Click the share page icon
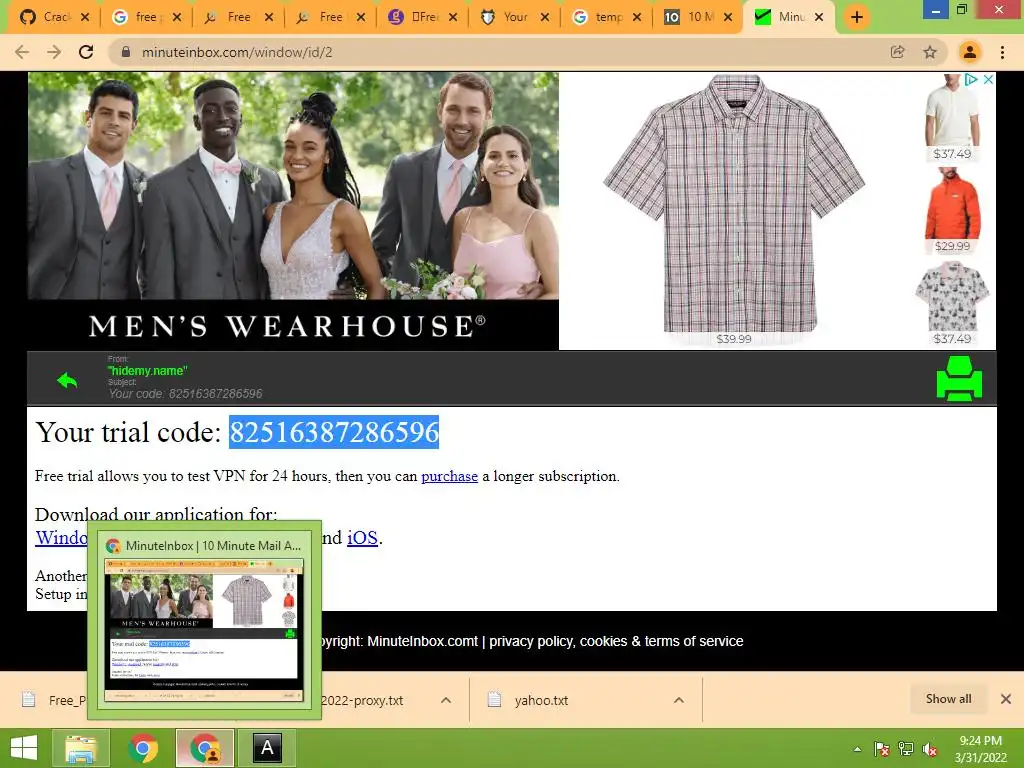This screenshot has width=1024, height=768. coord(897,52)
